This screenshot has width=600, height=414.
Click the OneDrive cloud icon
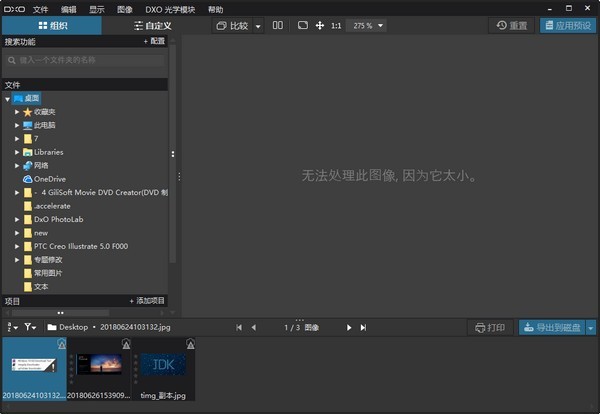[x=28, y=179]
